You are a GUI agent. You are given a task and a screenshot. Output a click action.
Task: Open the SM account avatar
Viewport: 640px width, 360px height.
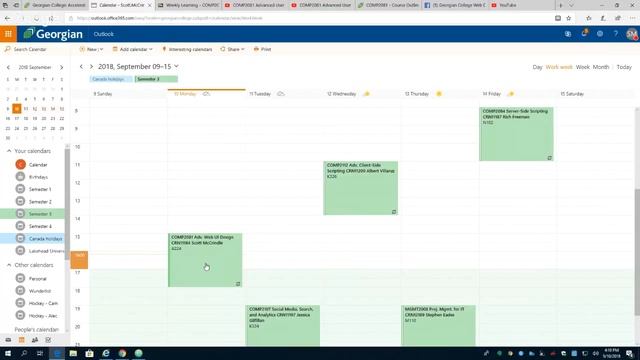pos(631,34)
